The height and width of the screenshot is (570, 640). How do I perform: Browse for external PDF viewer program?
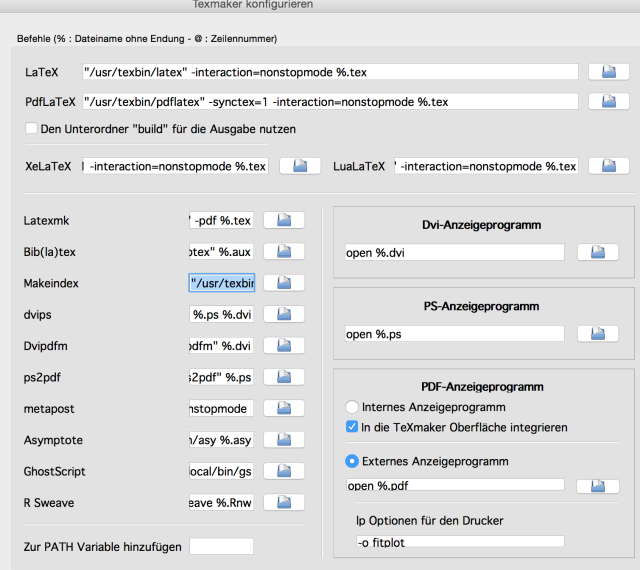click(x=598, y=486)
